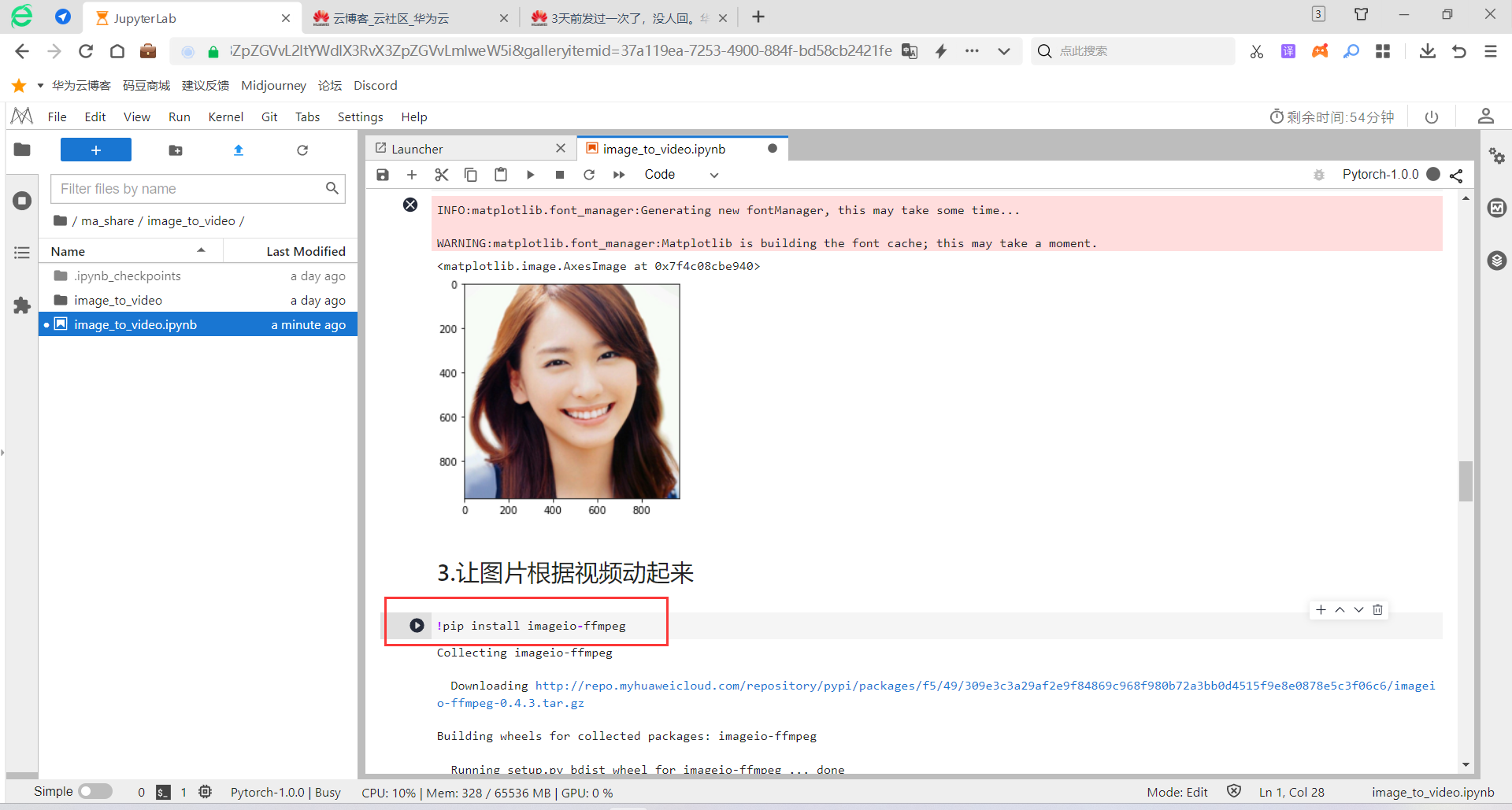Open the property inspector gears icon

click(1497, 156)
